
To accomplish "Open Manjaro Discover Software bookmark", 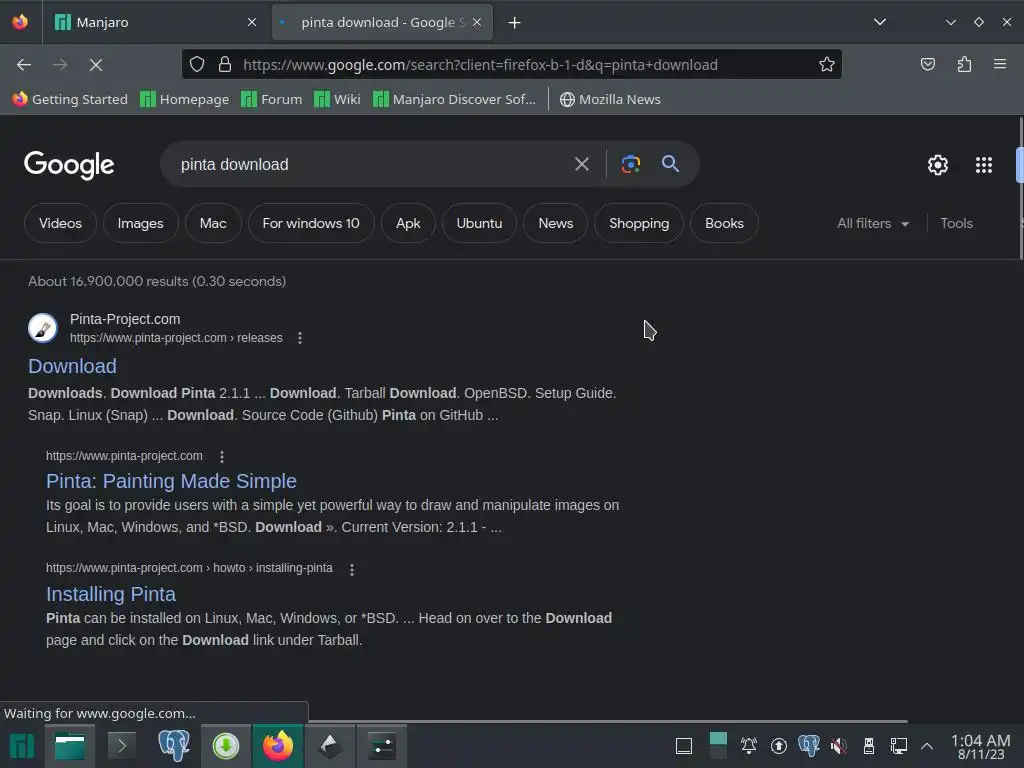I will coord(455,99).
